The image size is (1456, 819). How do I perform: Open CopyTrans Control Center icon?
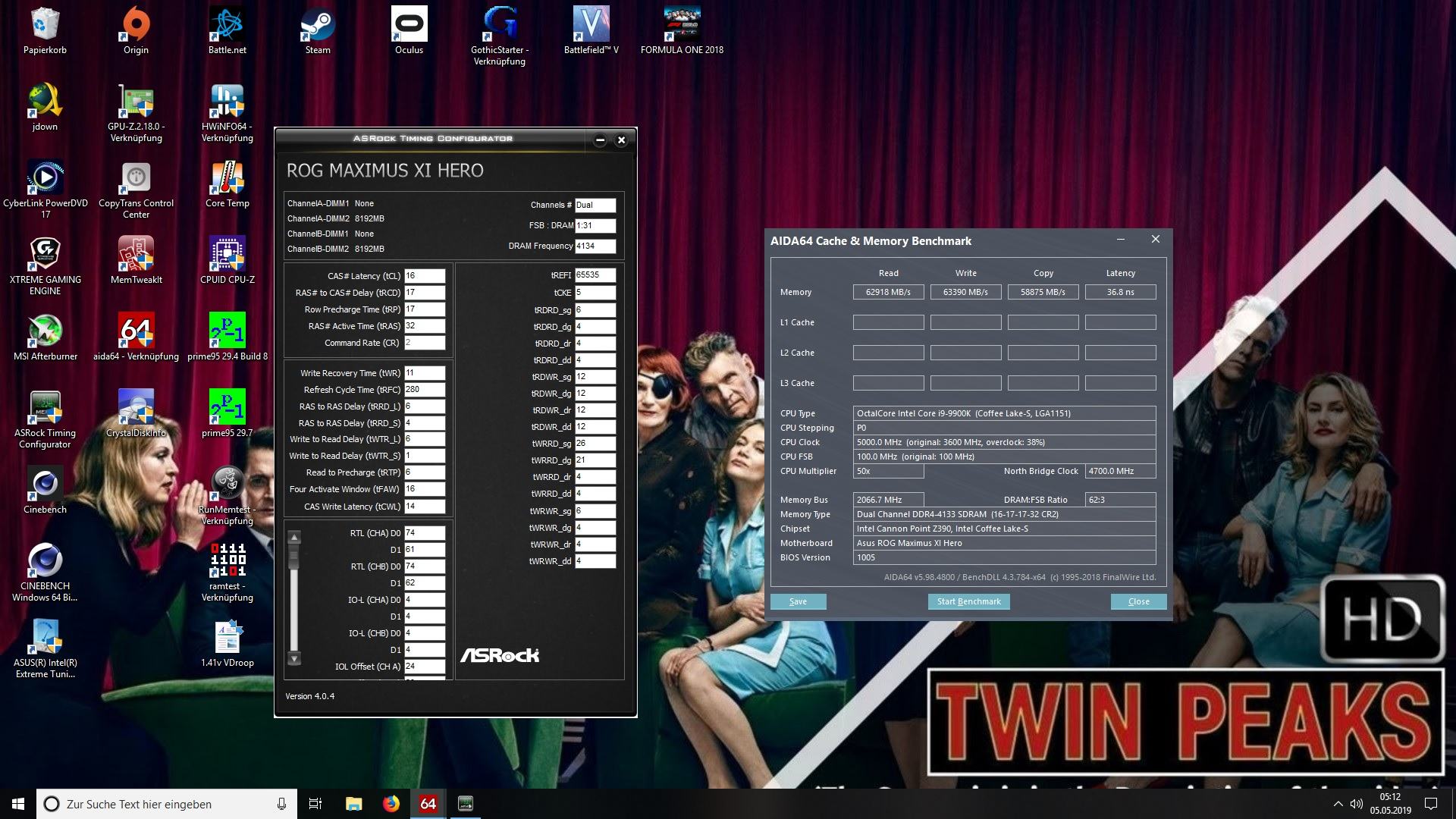136,190
